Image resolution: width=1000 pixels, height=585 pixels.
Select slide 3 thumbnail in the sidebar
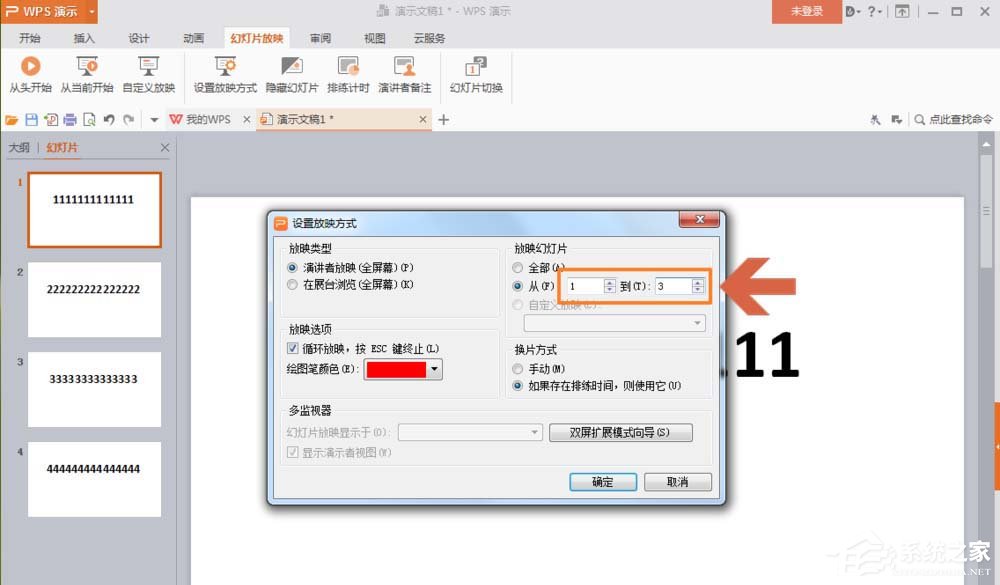[x=94, y=389]
